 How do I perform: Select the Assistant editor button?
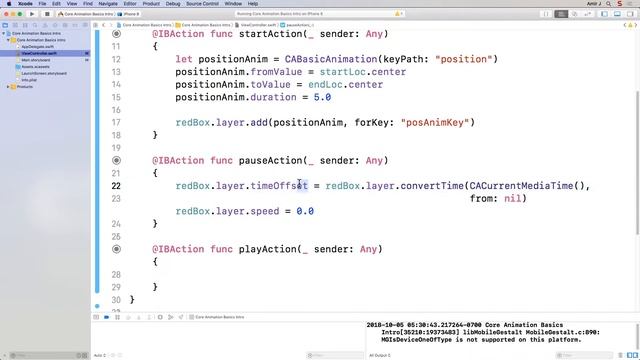[x=575, y=14]
